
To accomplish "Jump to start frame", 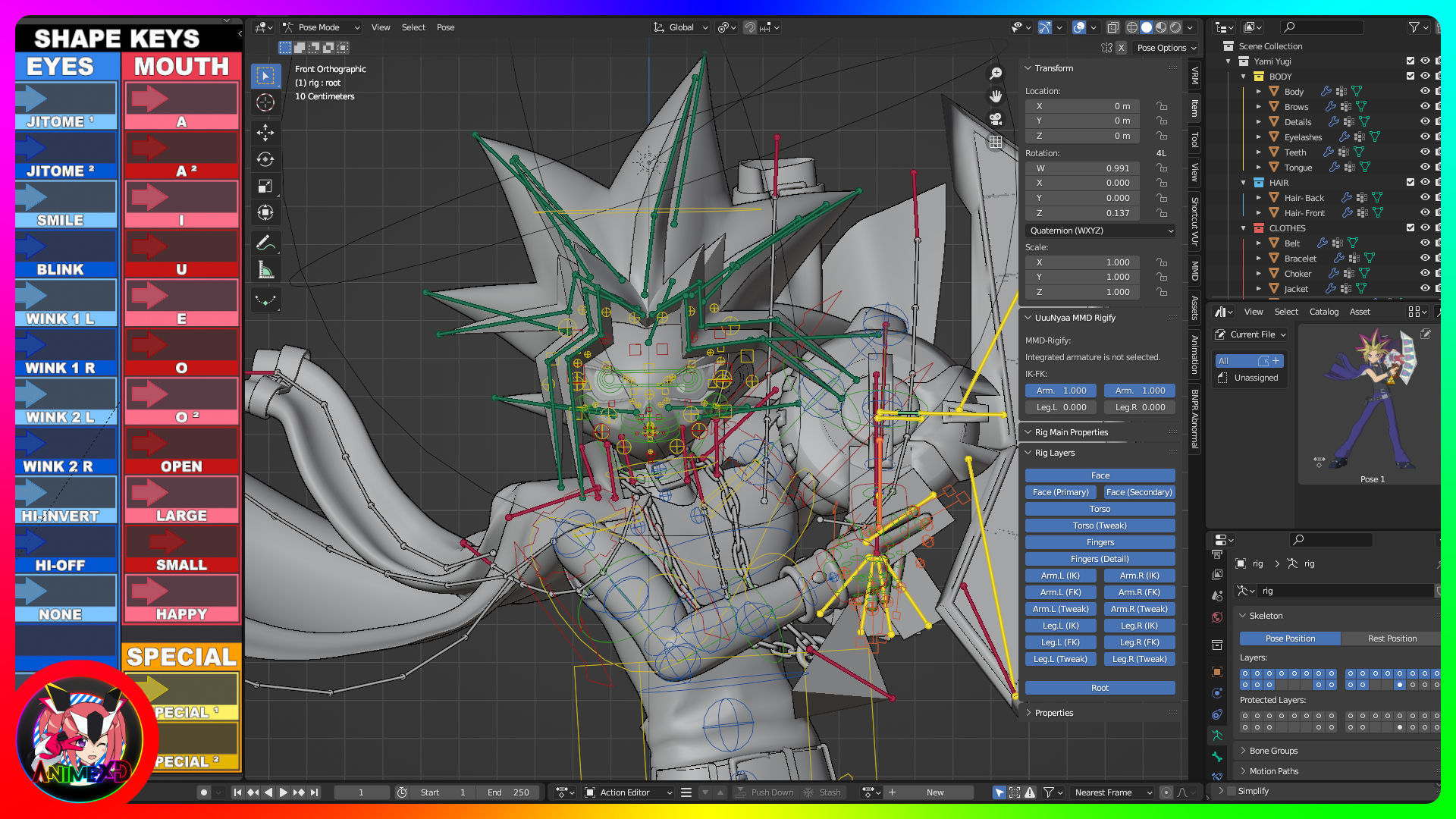I will (x=237, y=792).
